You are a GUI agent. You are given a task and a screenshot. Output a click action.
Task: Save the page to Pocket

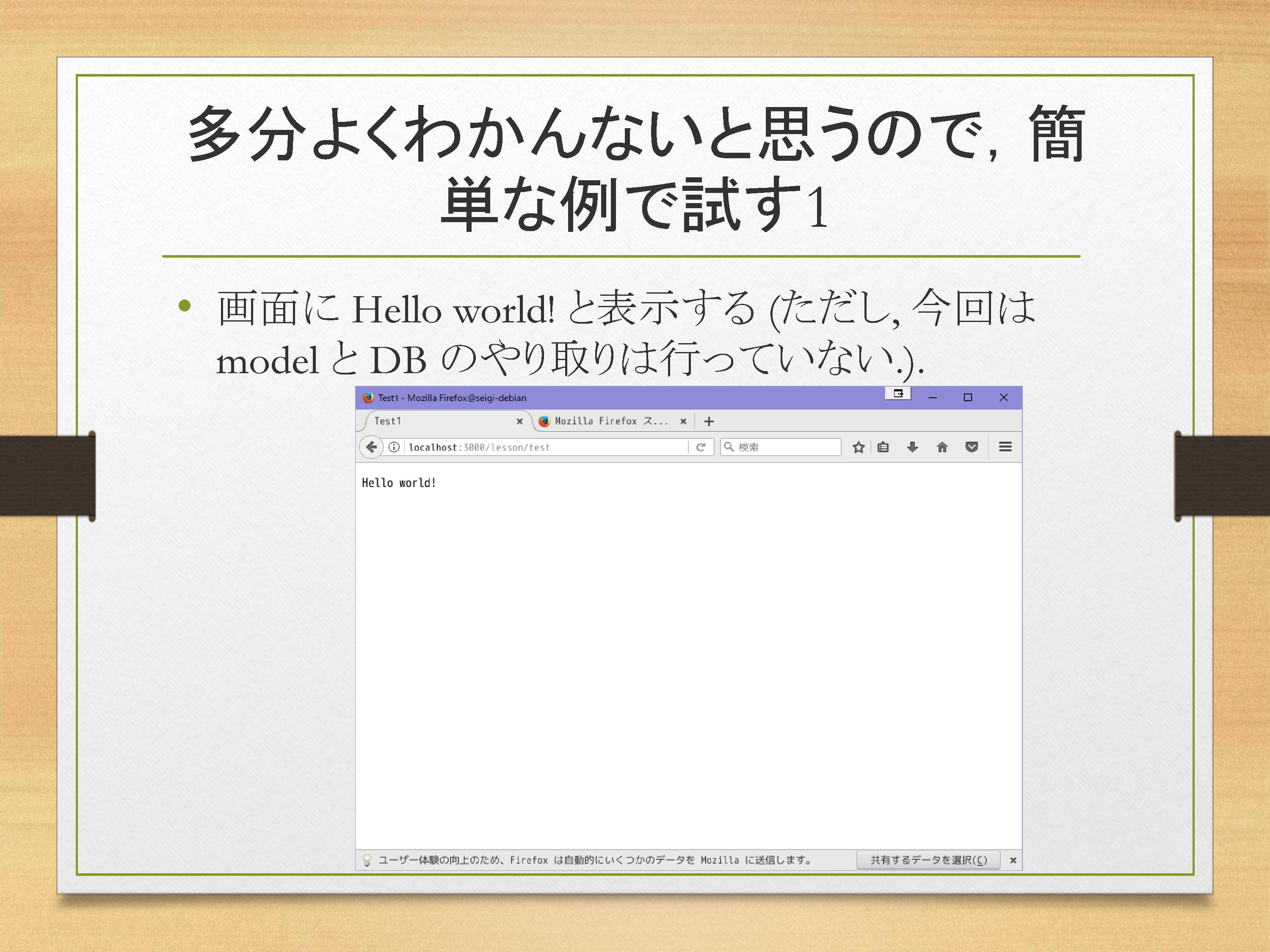point(972,447)
